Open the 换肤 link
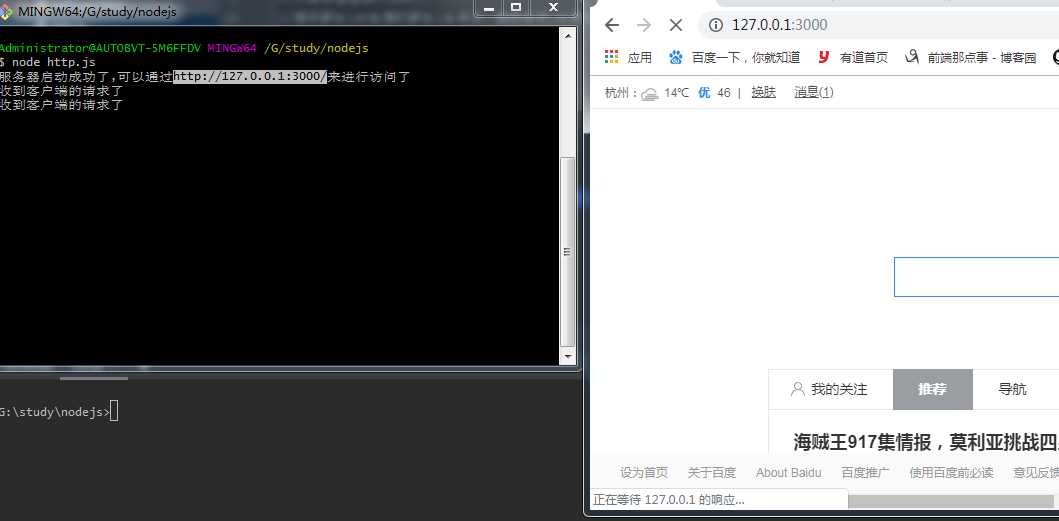This screenshot has height=521, width=1059. (764, 93)
